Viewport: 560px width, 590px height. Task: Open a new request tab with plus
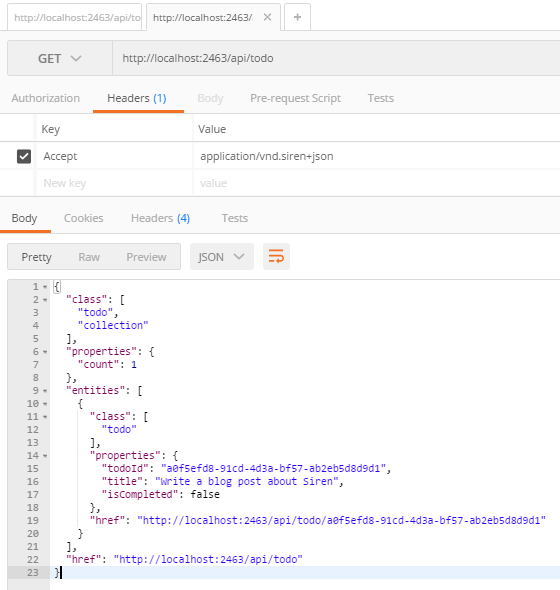coord(297,17)
